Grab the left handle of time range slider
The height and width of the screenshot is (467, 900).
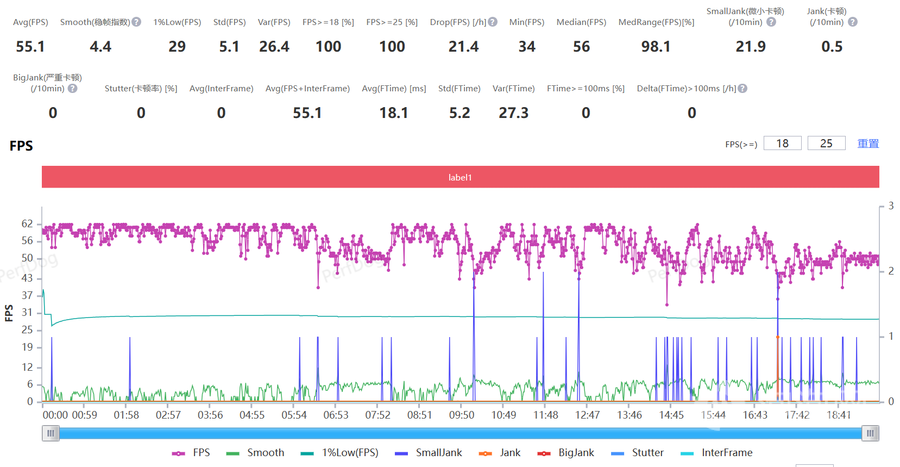(51, 433)
